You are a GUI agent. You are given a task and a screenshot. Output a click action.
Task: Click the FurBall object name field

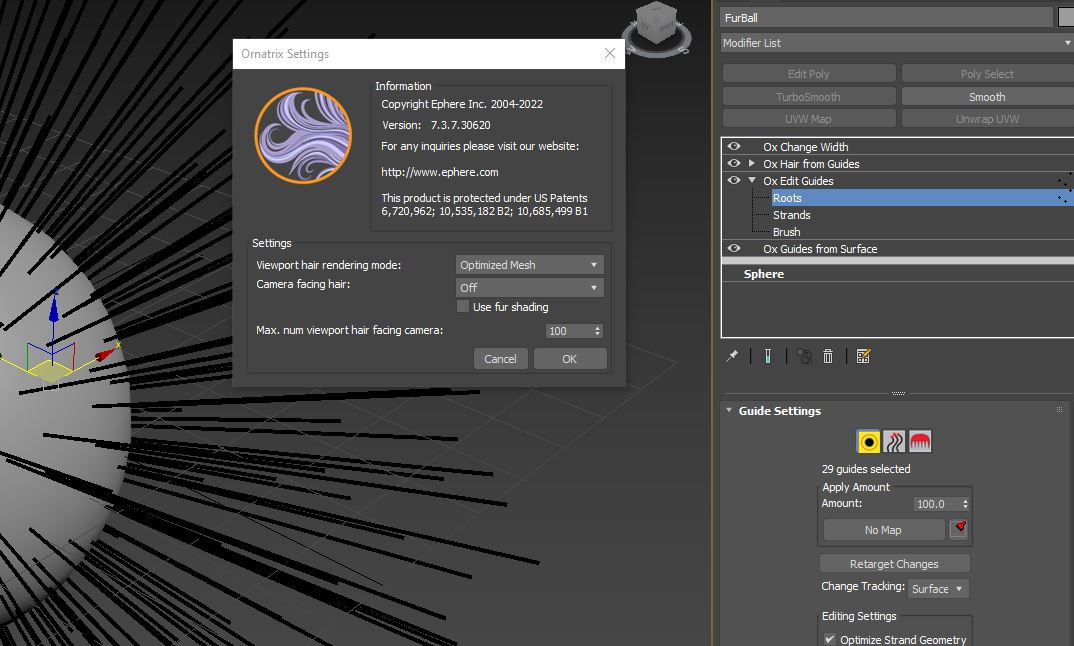(886, 17)
